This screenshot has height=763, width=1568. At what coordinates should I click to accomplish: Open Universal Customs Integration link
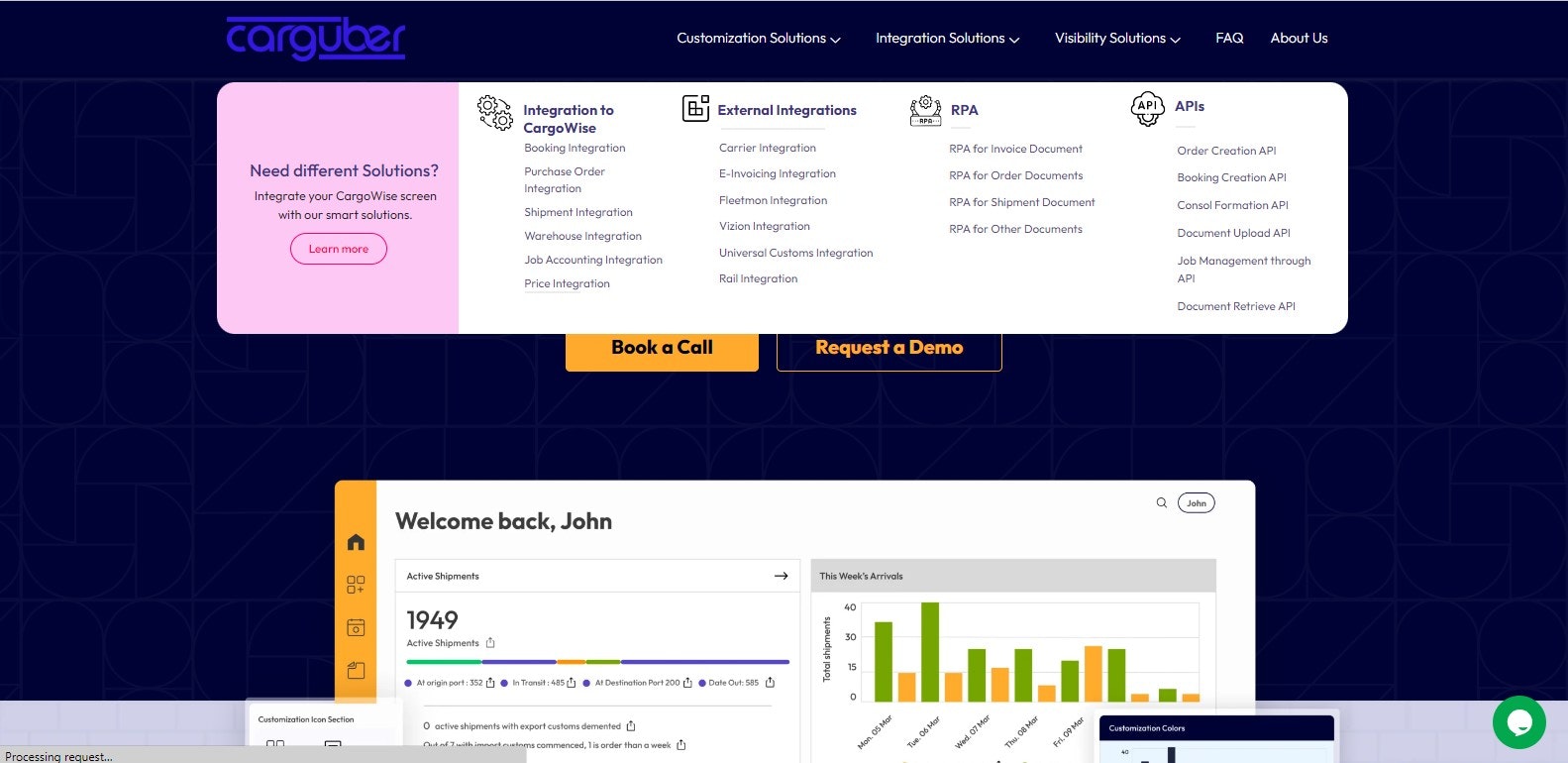tap(795, 253)
